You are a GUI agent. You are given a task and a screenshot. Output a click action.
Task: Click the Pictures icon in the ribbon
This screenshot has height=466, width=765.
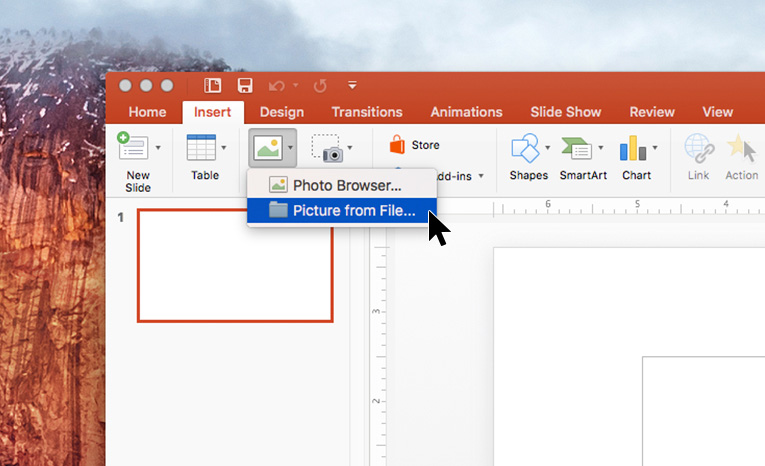268,147
